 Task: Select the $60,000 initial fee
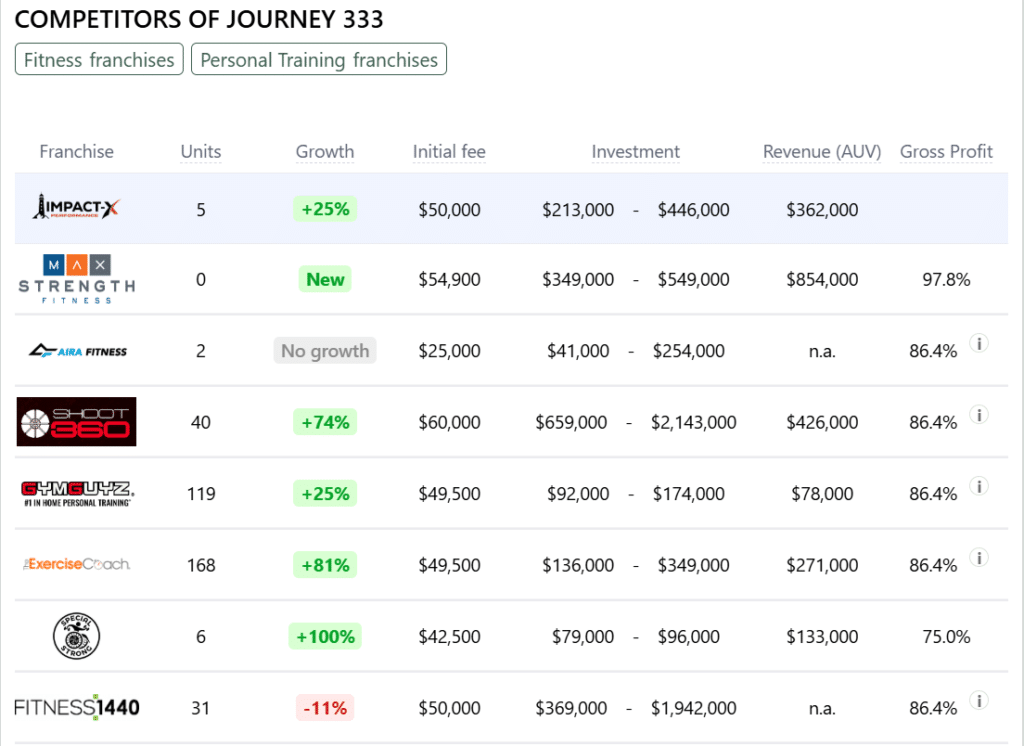pos(449,422)
